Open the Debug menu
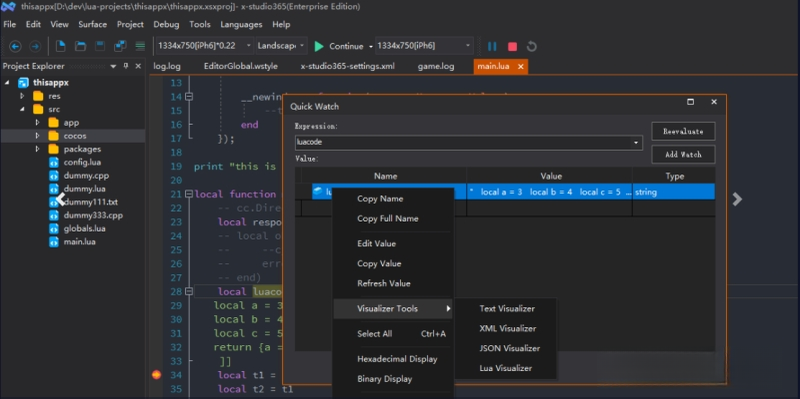The image size is (800, 399). tap(166, 24)
